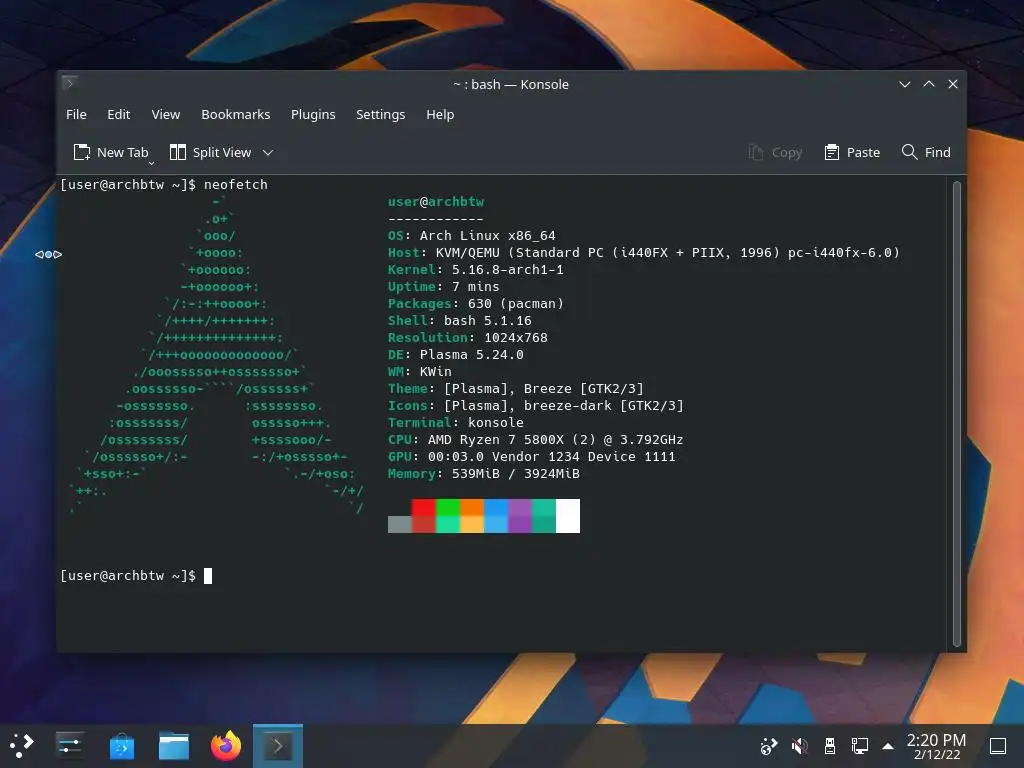Click the 'Terminal: konsole' line
1024x768 pixels.
click(455, 423)
